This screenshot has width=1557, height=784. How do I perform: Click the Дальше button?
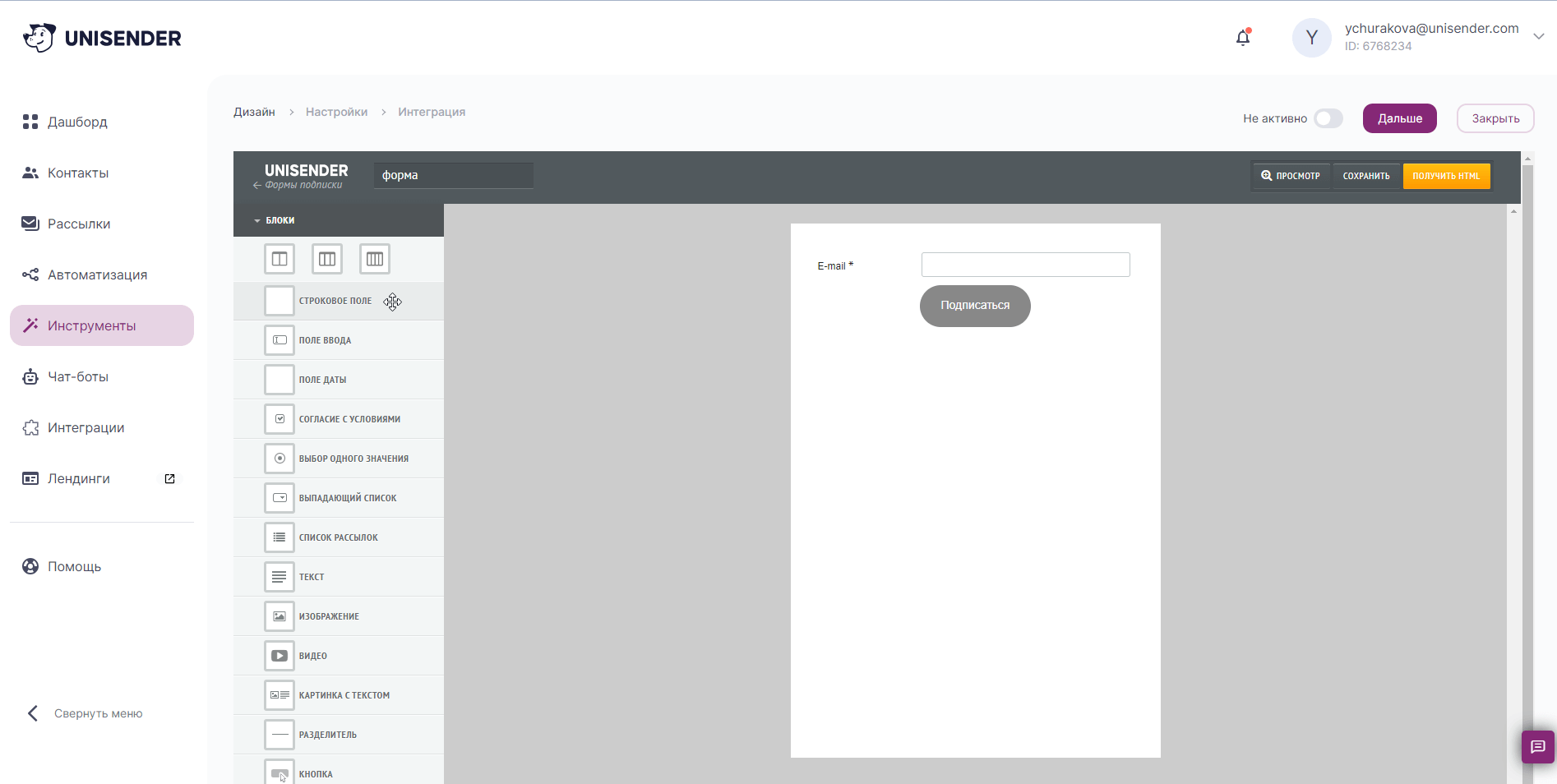1399,118
